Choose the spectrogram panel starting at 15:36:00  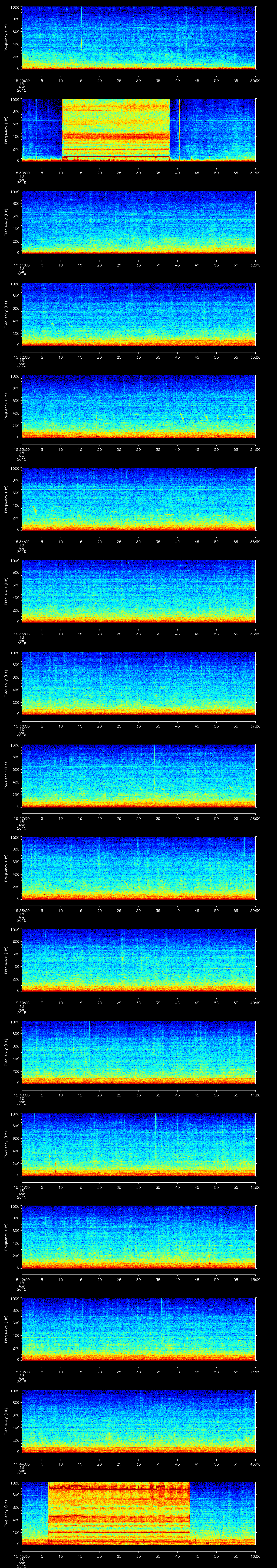click(139, 683)
